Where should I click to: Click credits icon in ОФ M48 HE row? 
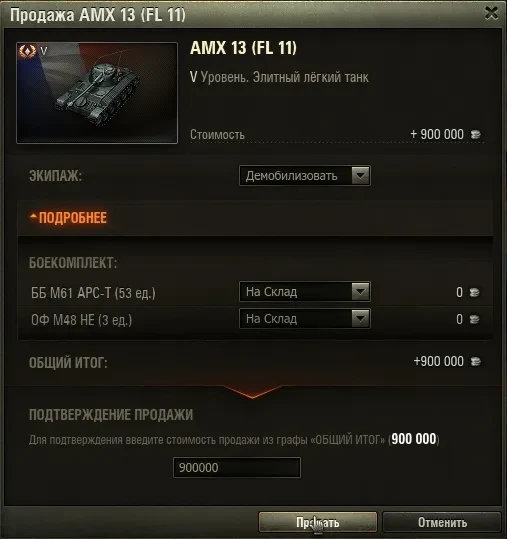click(474, 319)
